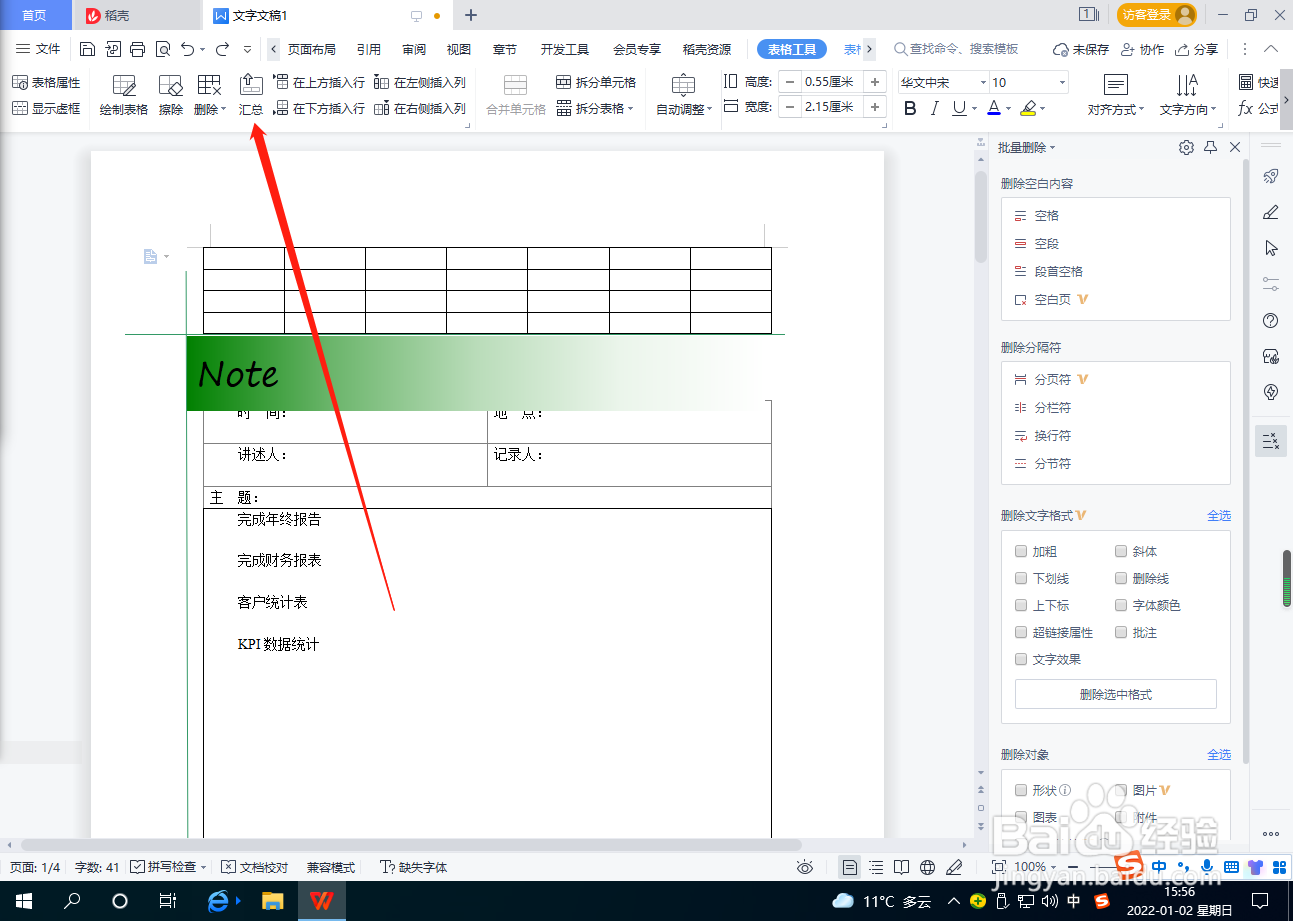Check the 删除线 checkbox
Screen dimensions: 1293x921
(1121, 578)
